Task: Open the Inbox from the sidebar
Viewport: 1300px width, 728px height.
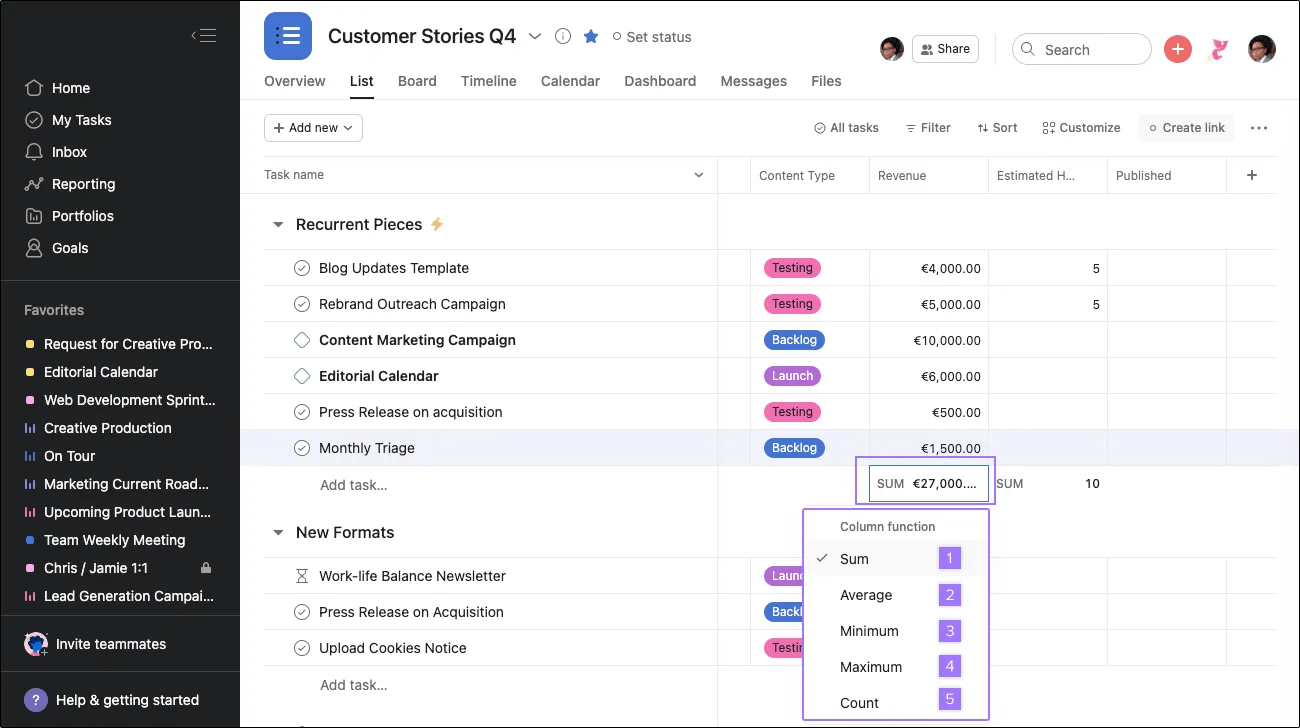Action: pyautogui.click(x=69, y=151)
